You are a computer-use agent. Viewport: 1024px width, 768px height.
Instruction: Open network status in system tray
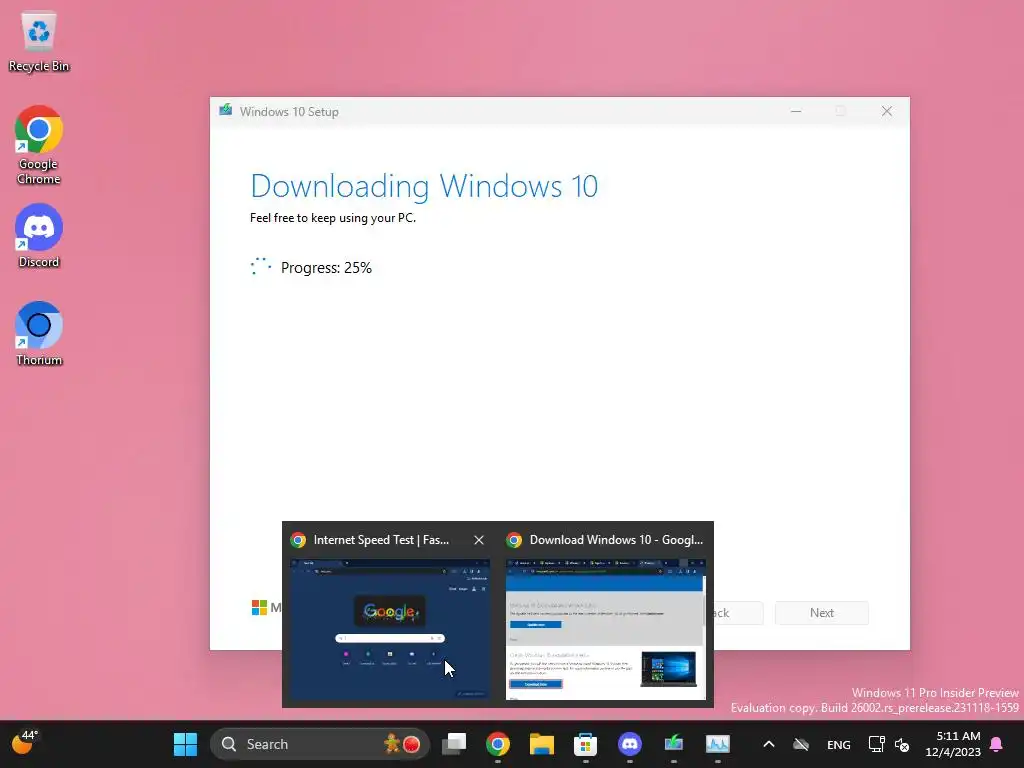876,744
